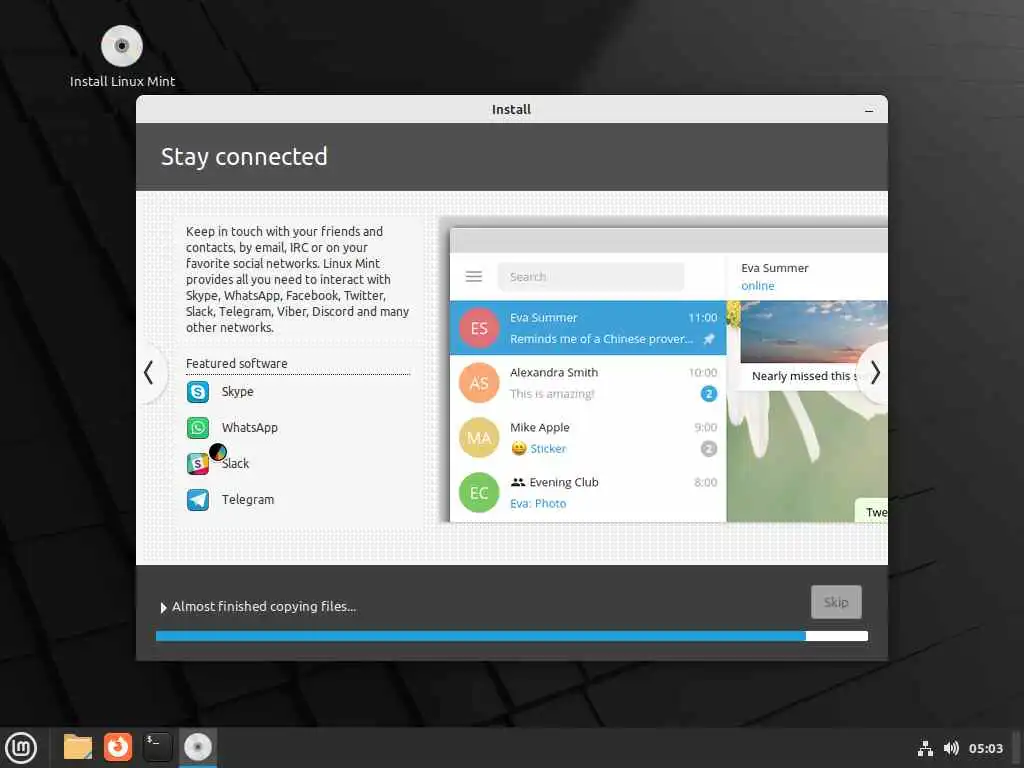Click the EC avatar of Evening Club
The height and width of the screenshot is (768, 1024).
point(479,493)
